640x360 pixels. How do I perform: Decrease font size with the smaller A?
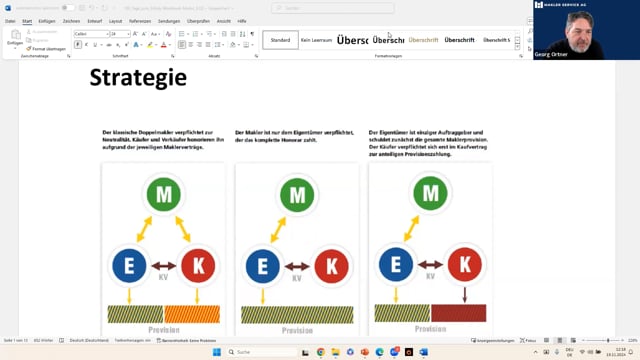click(x=144, y=34)
